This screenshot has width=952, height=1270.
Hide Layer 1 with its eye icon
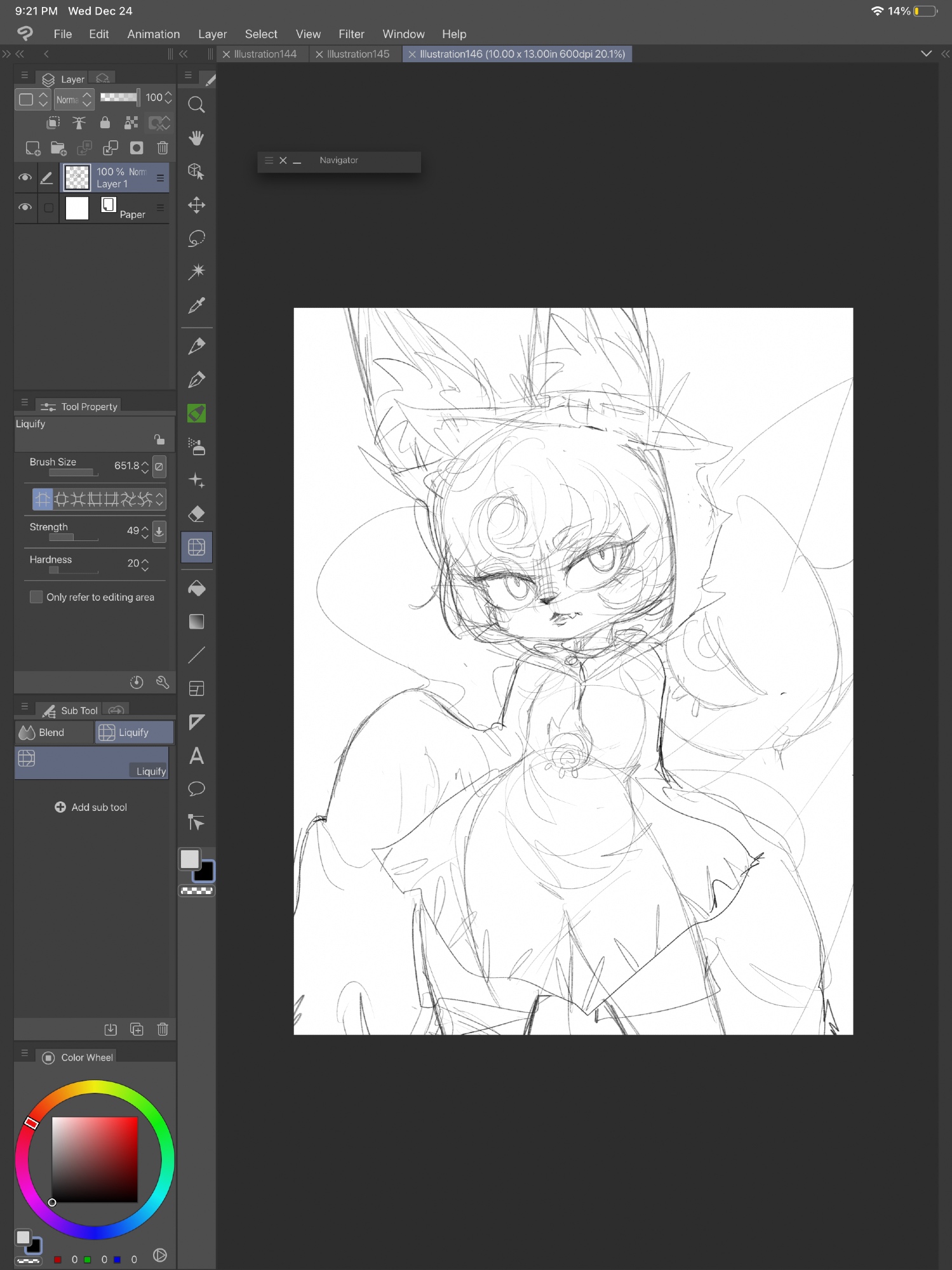pos(25,178)
